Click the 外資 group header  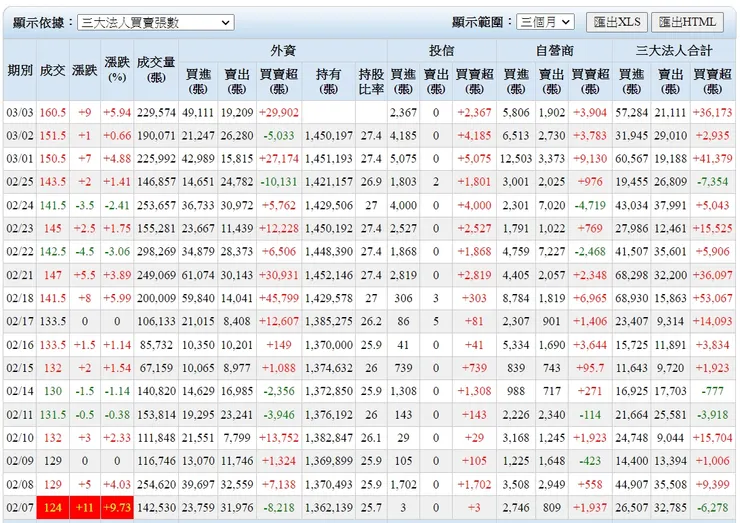tap(283, 51)
